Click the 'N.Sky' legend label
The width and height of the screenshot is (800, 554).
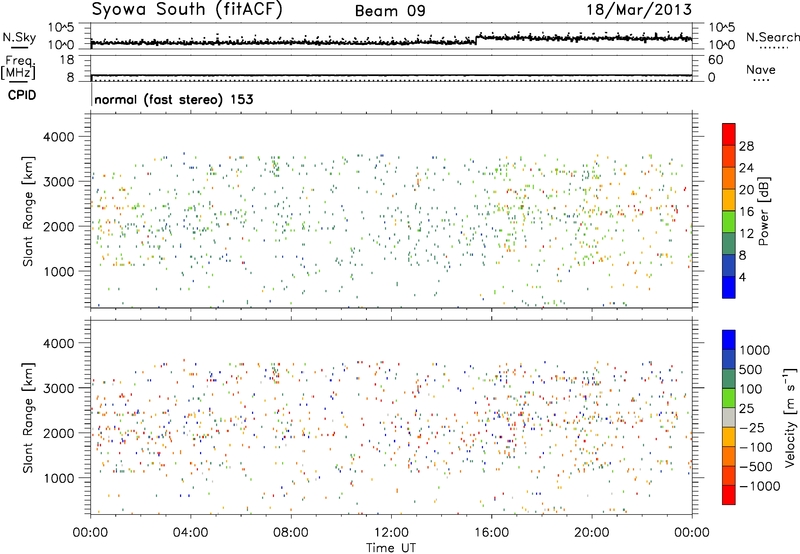(19, 37)
